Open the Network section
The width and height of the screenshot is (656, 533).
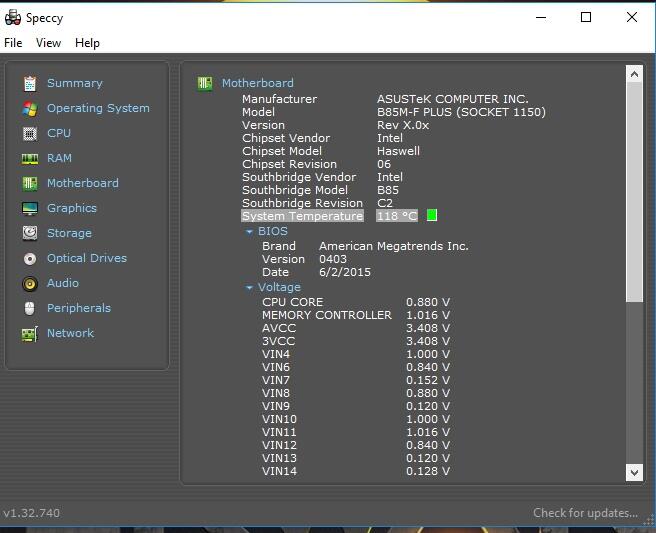(71, 333)
